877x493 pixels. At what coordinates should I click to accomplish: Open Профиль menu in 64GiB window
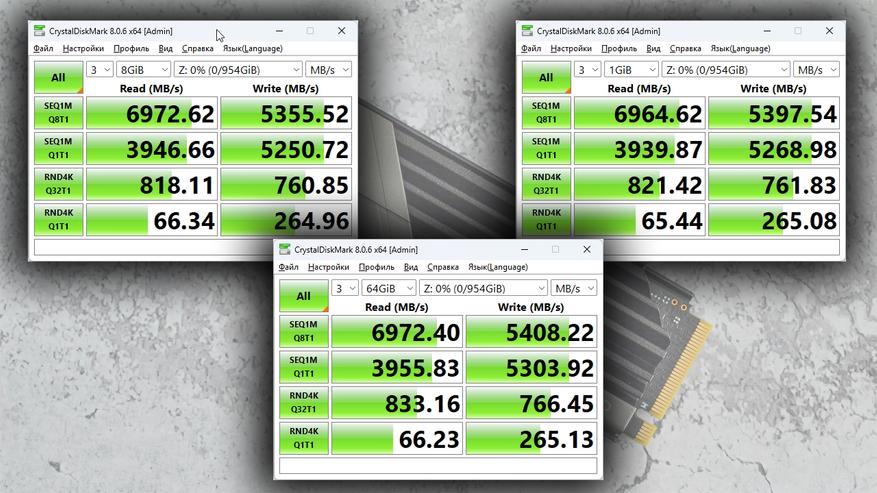point(376,267)
